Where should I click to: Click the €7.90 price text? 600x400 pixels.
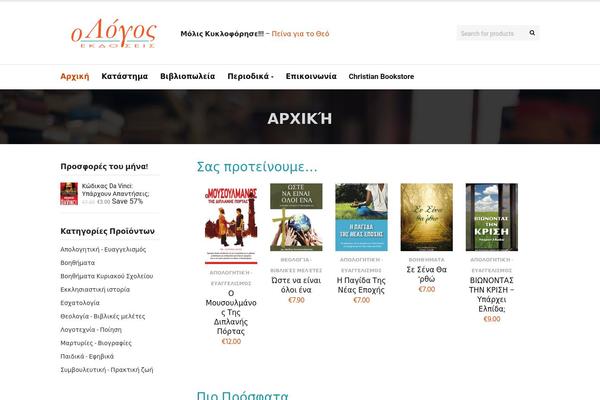(x=296, y=300)
